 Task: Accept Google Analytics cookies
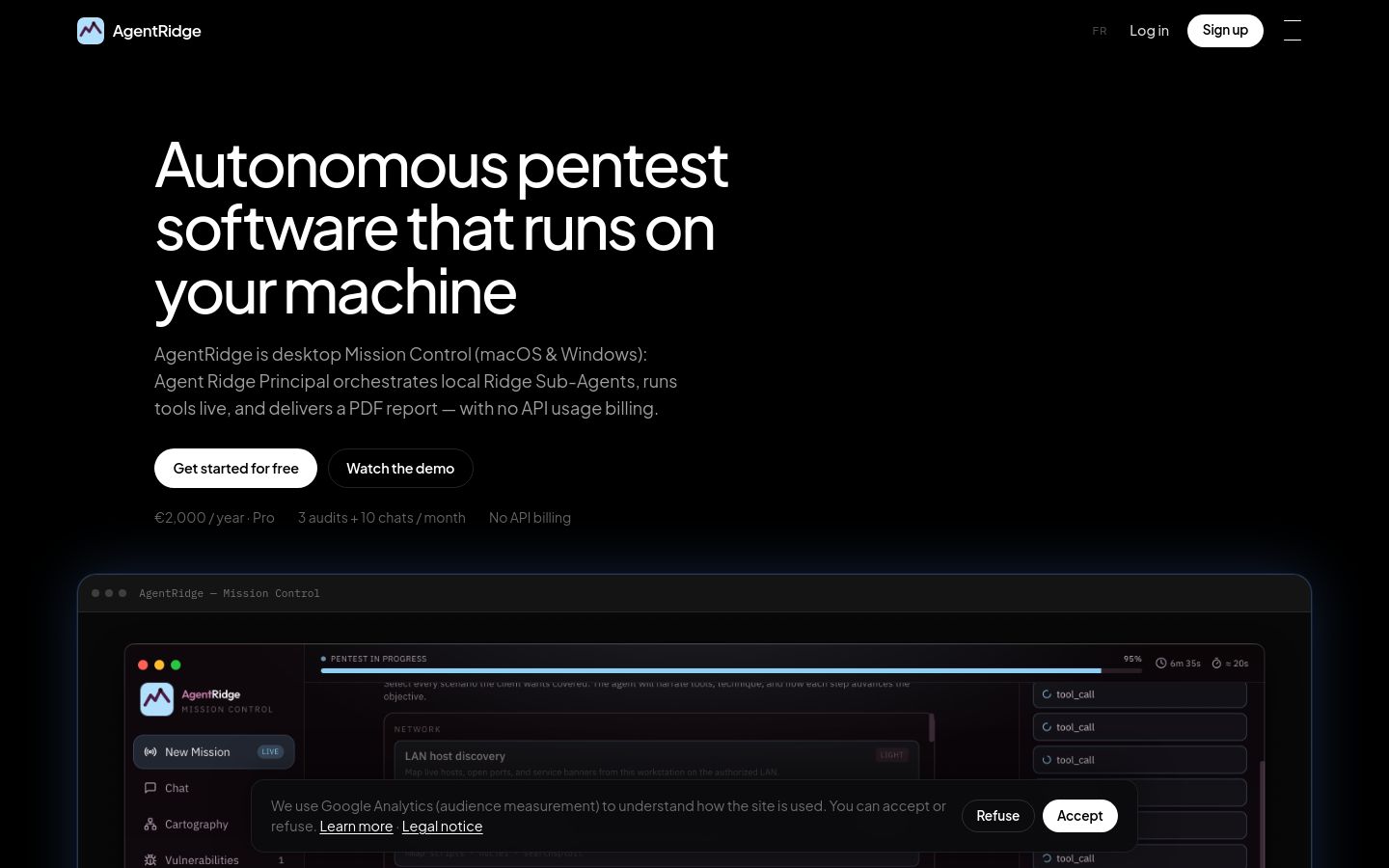1080,816
